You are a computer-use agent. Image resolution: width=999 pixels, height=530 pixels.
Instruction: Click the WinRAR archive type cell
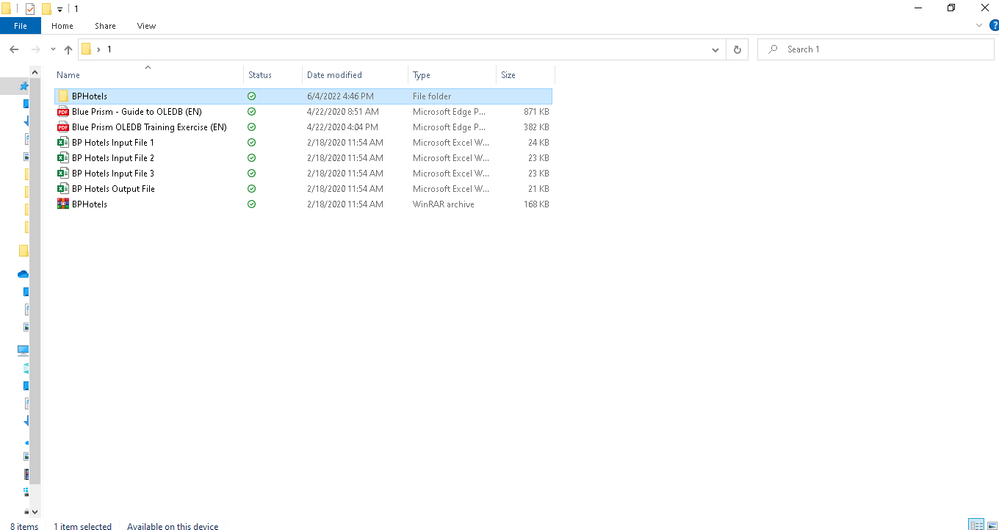[x=443, y=204]
